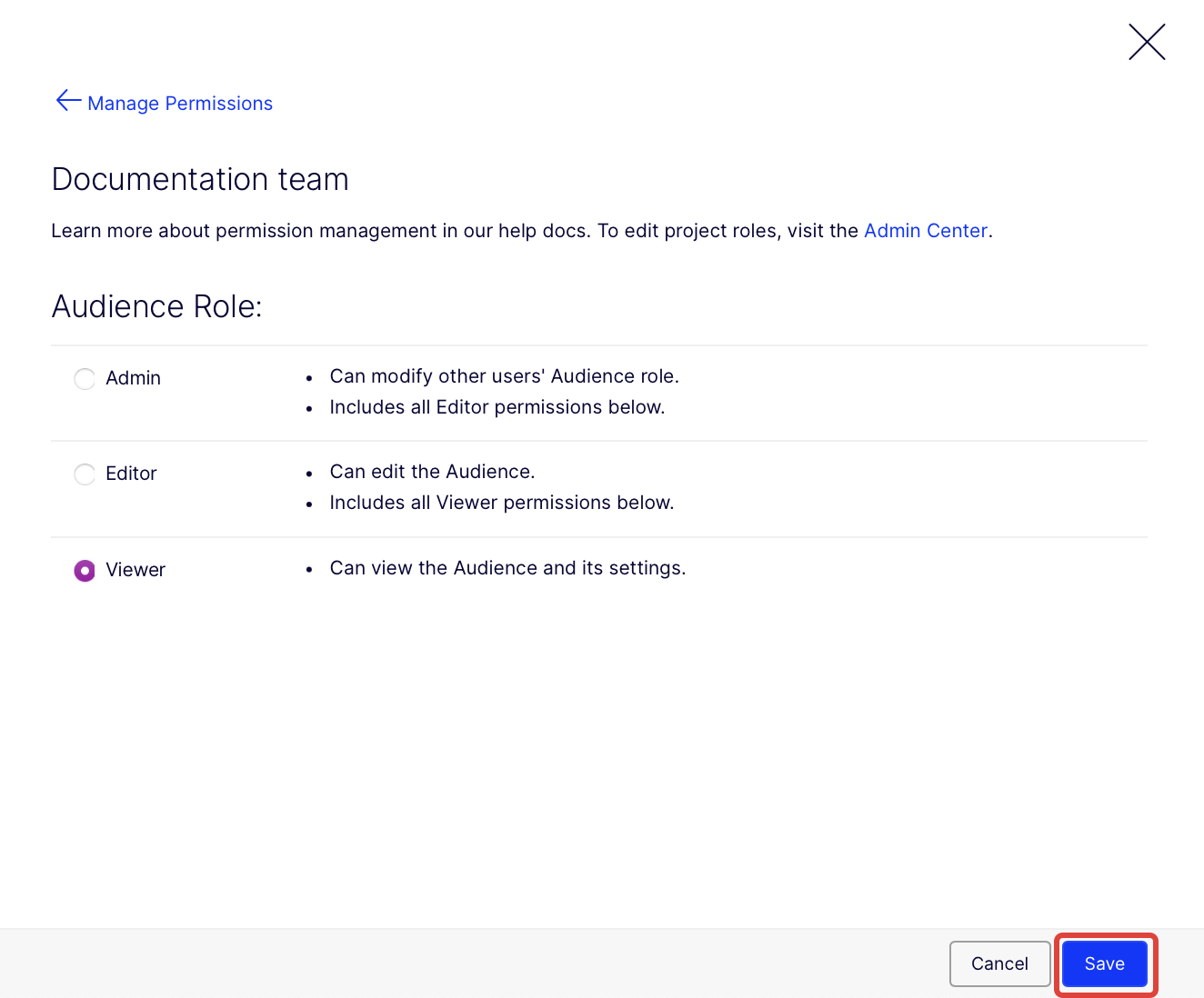
Task: Click the Viewer role label text
Action: (135, 570)
